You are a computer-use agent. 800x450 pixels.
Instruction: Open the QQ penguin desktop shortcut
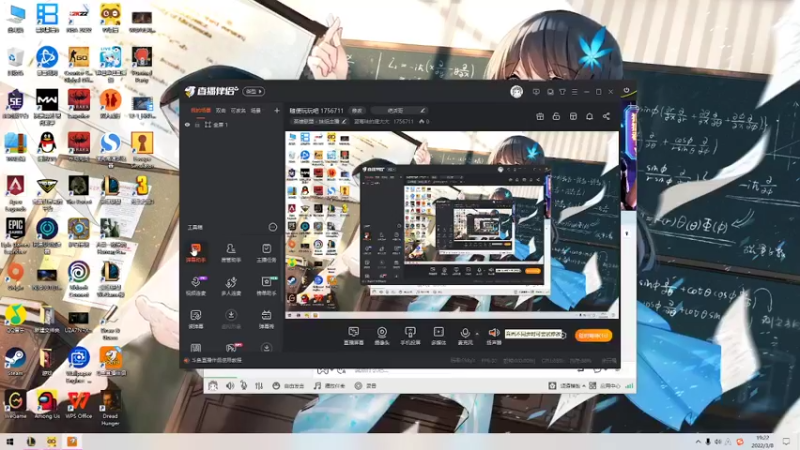[x=47, y=147]
